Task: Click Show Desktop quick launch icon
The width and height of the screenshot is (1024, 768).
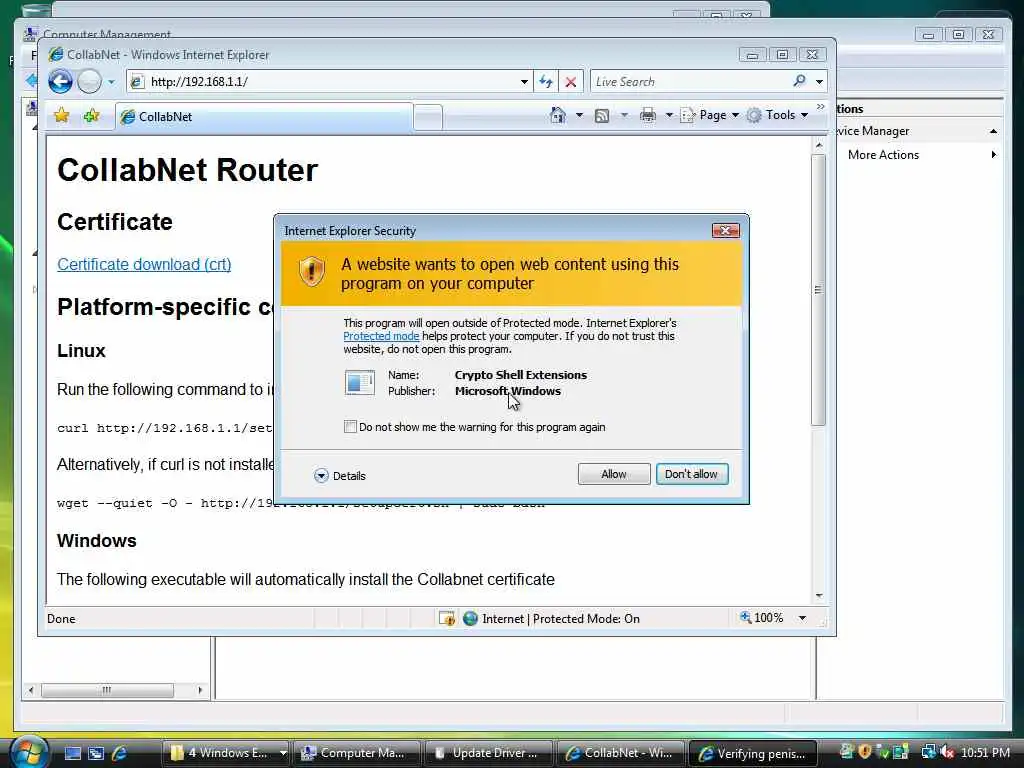Action: (x=72, y=753)
